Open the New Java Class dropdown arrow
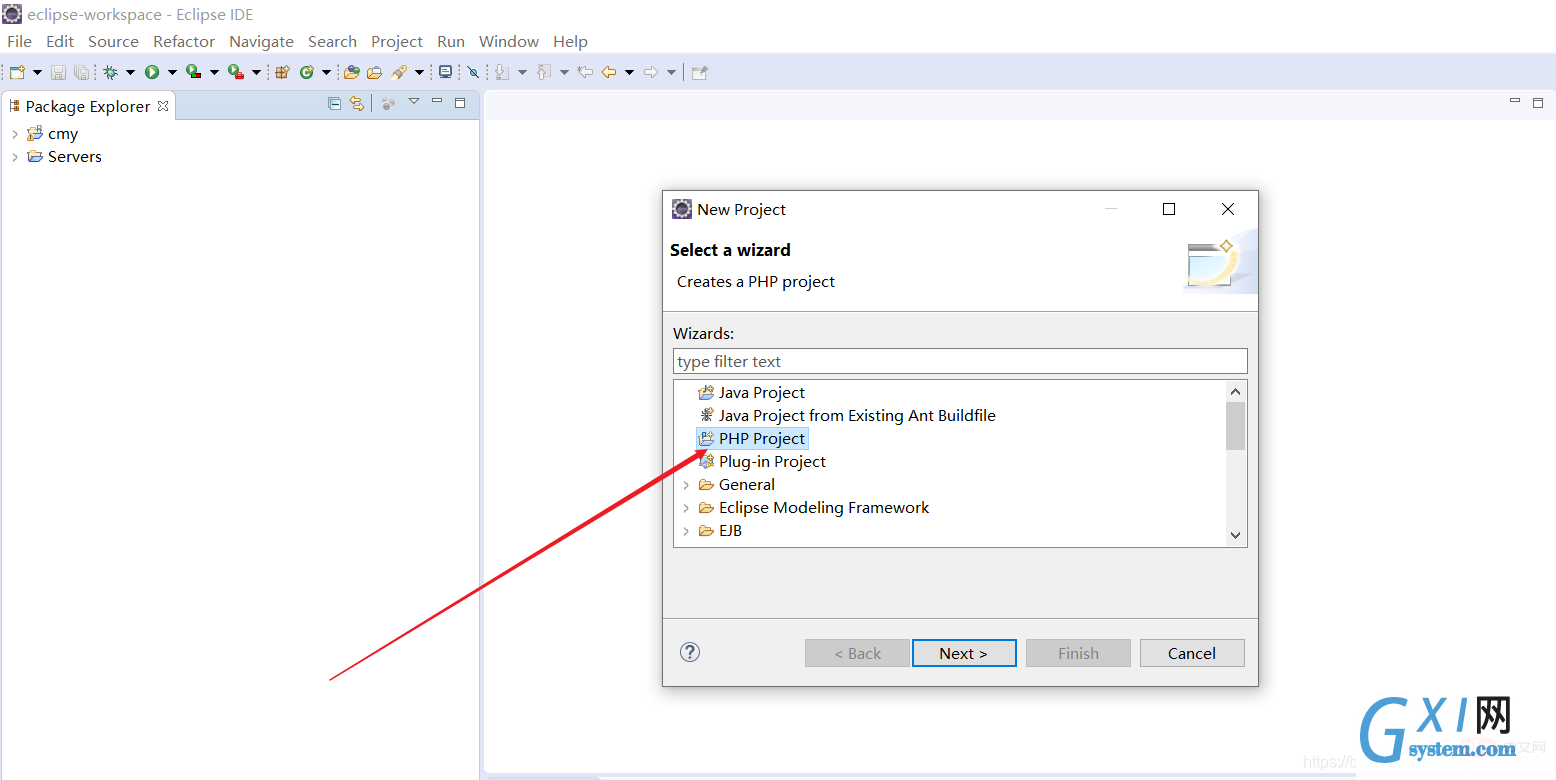 point(326,72)
